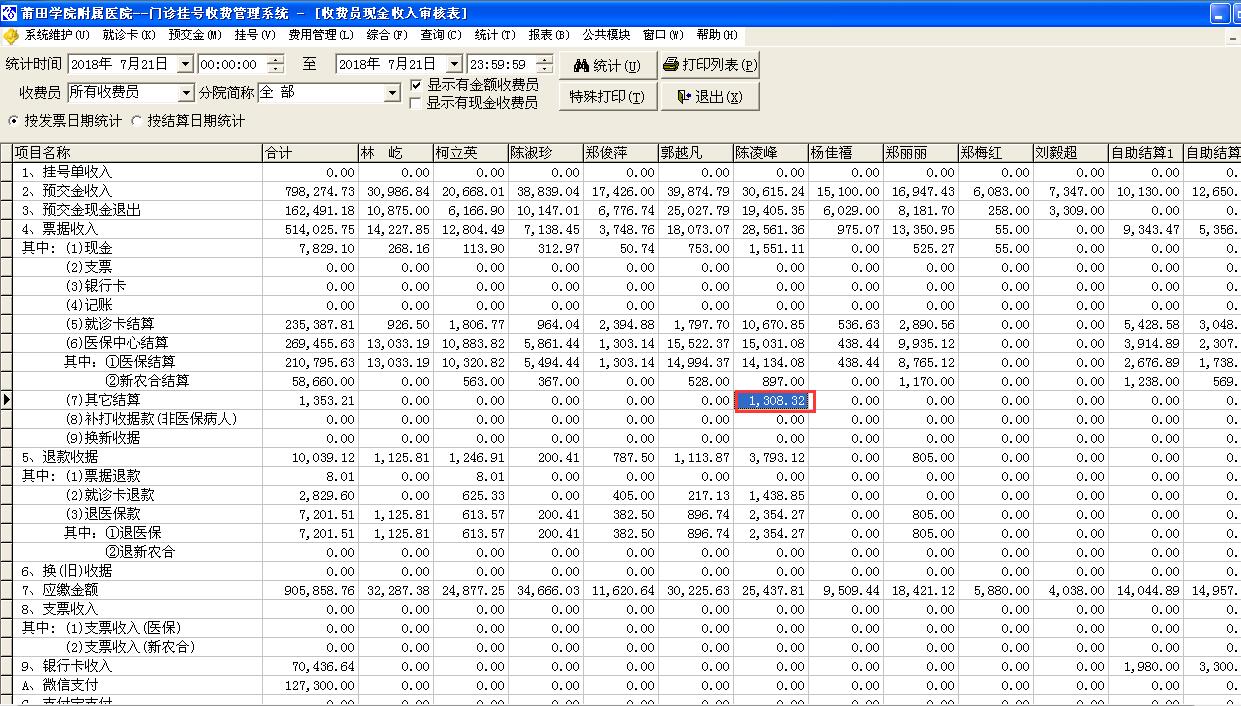1241x706 pixels.
Task: Open the 帮助(H) menu
Action: [717, 35]
